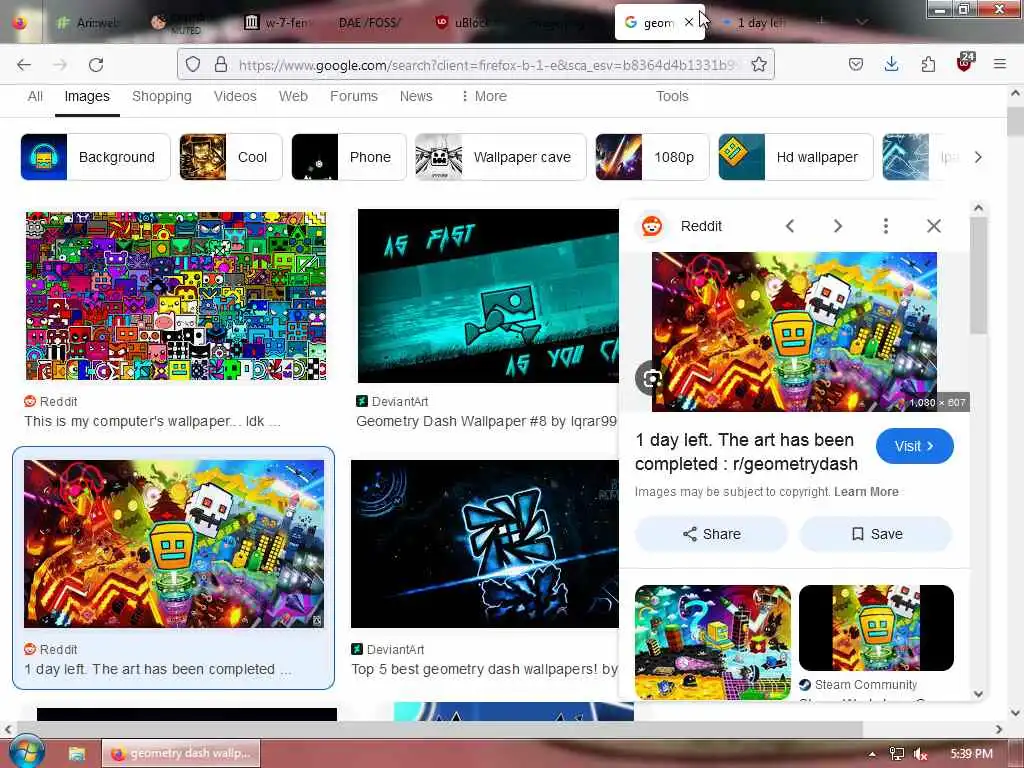Show the next image in preview panel

[x=838, y=226]
